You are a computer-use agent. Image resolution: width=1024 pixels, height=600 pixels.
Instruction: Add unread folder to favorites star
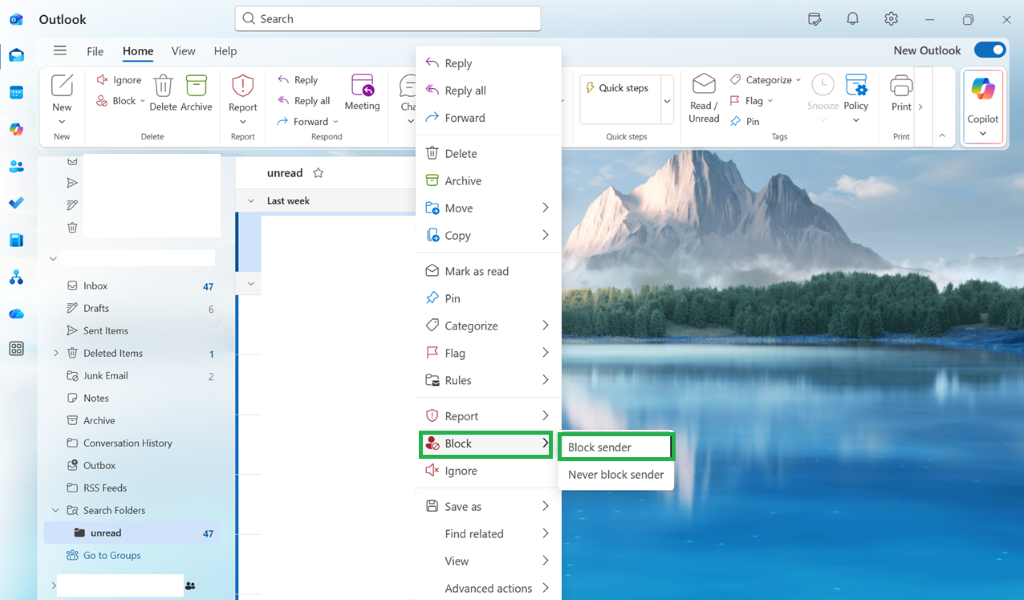point(318,173)
